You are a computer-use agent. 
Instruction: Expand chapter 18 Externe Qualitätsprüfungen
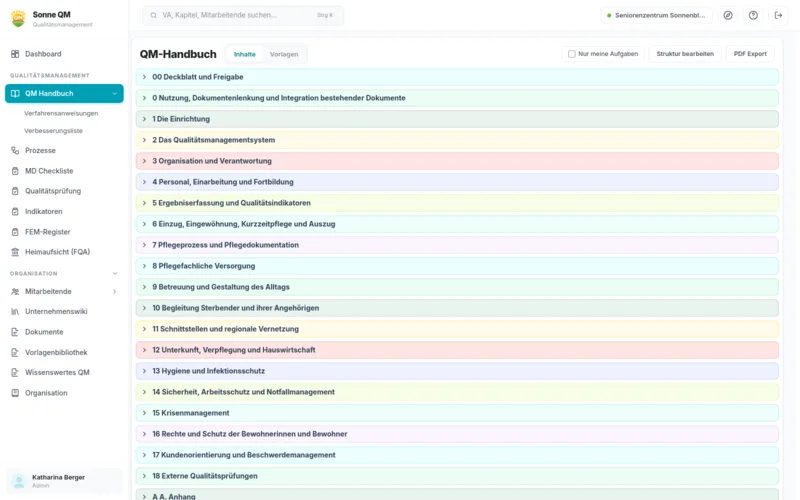coord(144,476)
